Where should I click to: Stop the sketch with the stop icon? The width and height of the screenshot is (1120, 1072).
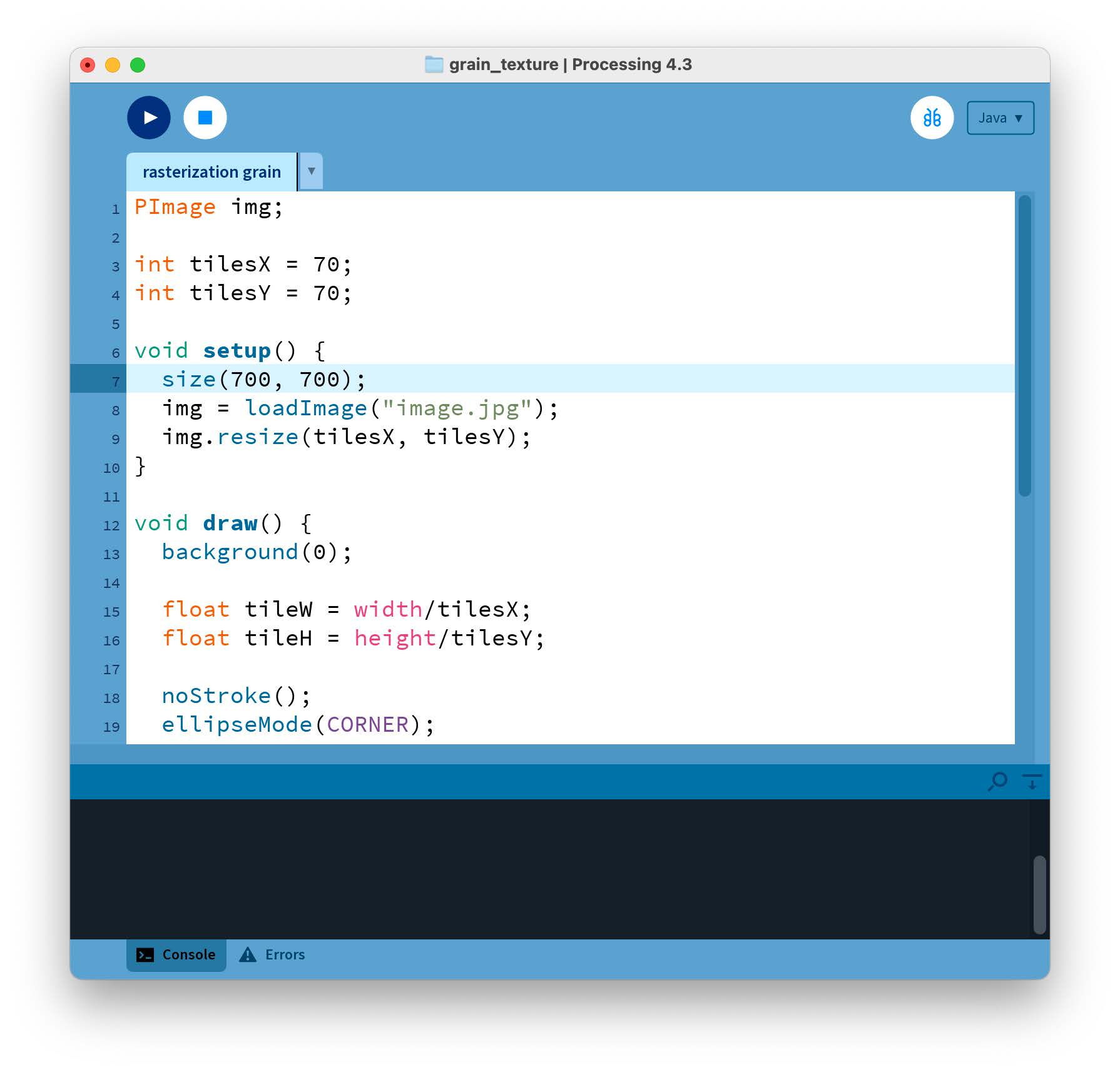coord(205,117)
